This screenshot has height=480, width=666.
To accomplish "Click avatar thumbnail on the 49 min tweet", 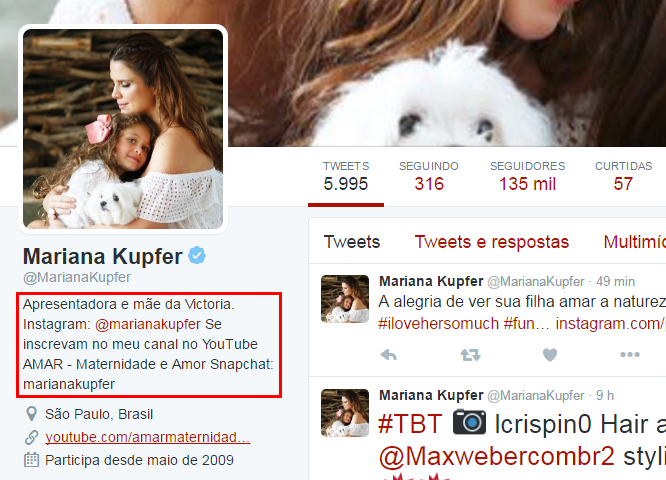I will tap(345, 299).
